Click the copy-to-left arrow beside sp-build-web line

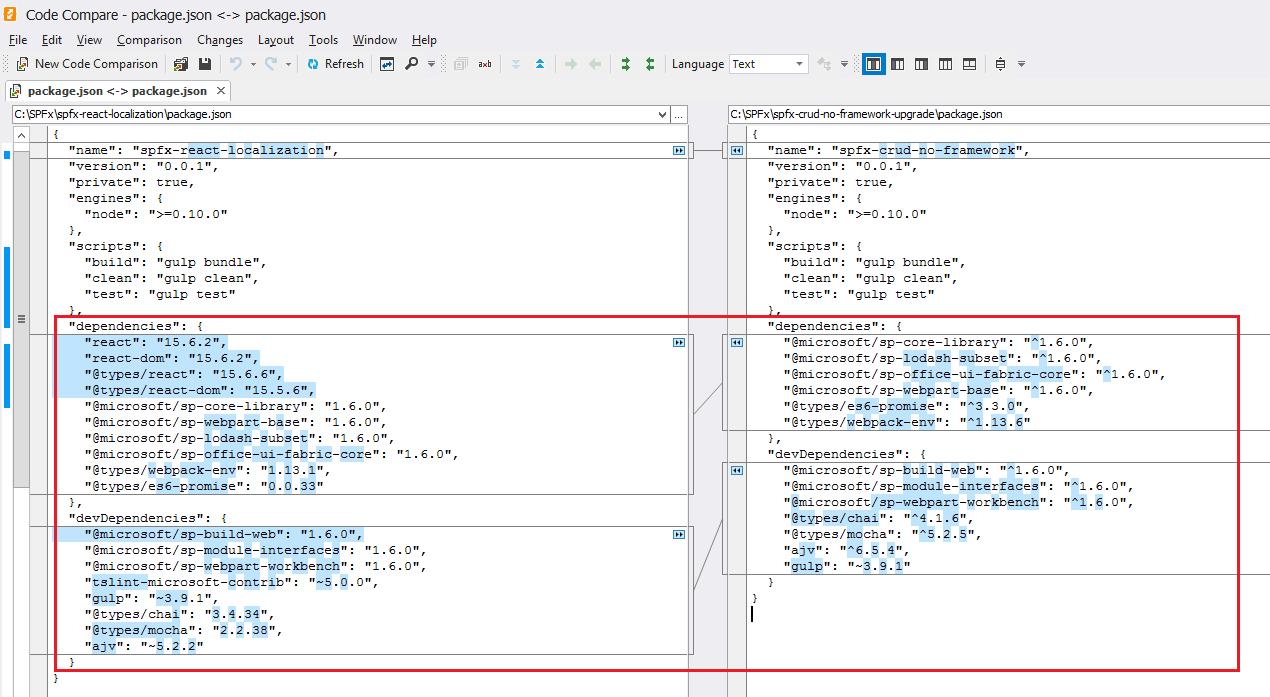pos(737,470)
